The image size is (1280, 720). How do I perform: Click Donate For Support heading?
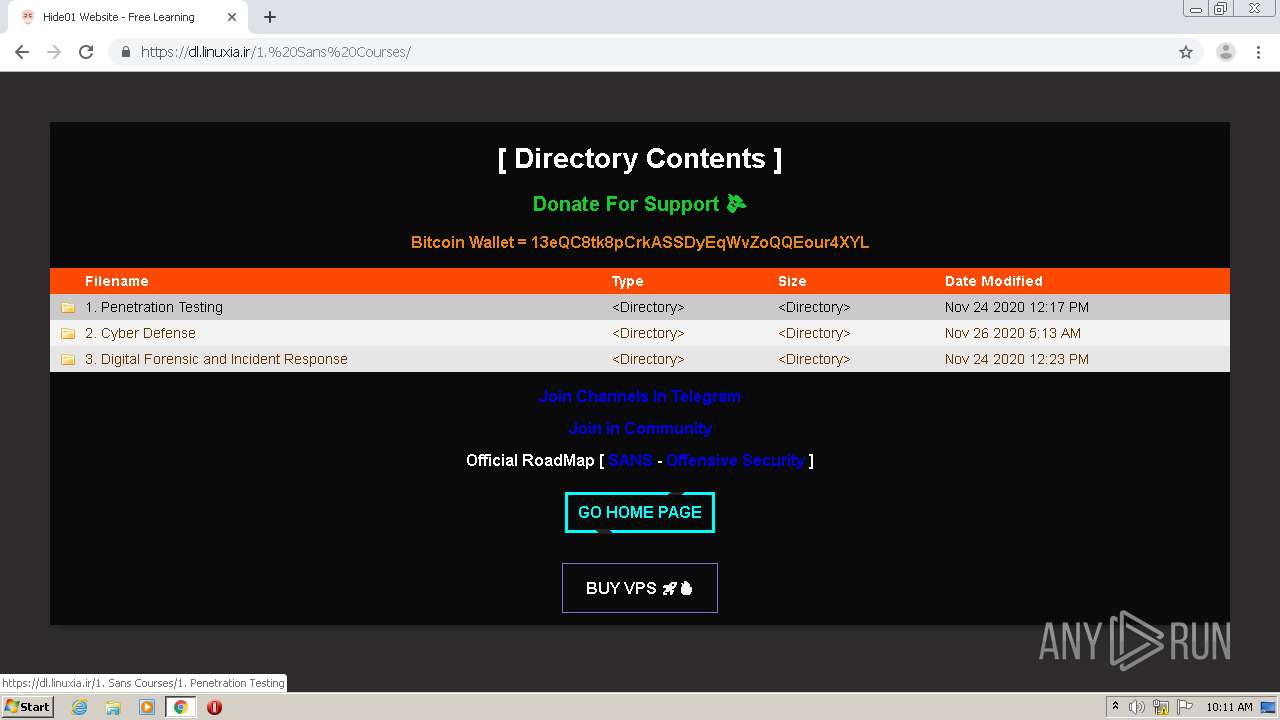pos(640,204)
